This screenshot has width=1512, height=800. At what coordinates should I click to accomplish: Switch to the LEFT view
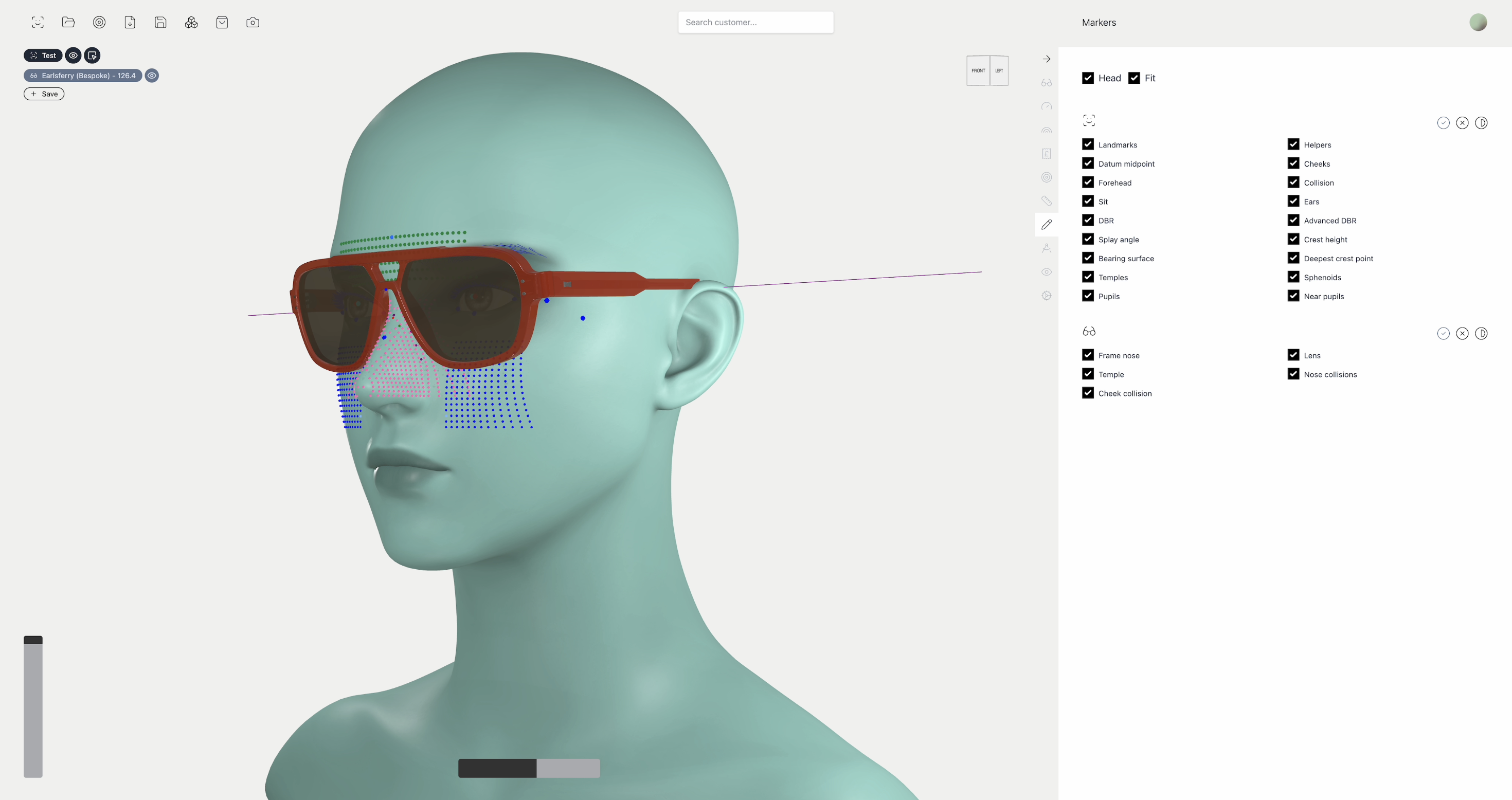pyautogui.click(x=1000, y=70)
